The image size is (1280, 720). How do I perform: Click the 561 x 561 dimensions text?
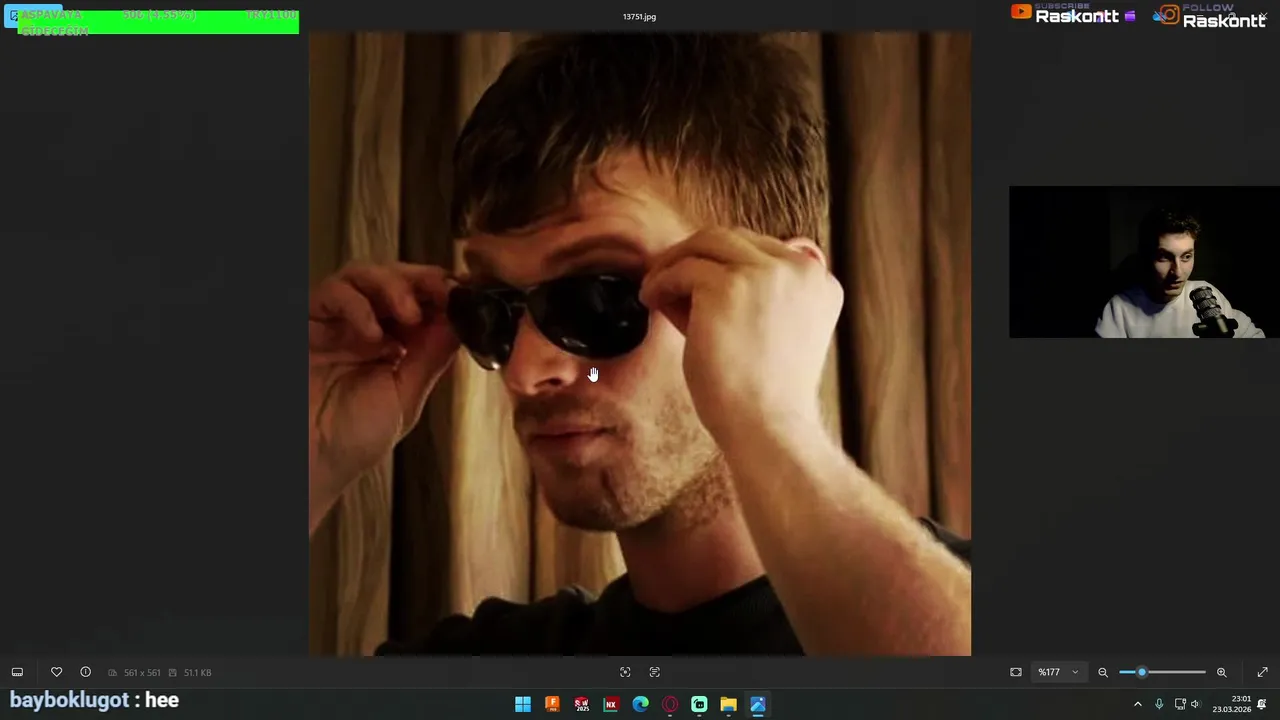pyautogui.click(x=142, y=673)
